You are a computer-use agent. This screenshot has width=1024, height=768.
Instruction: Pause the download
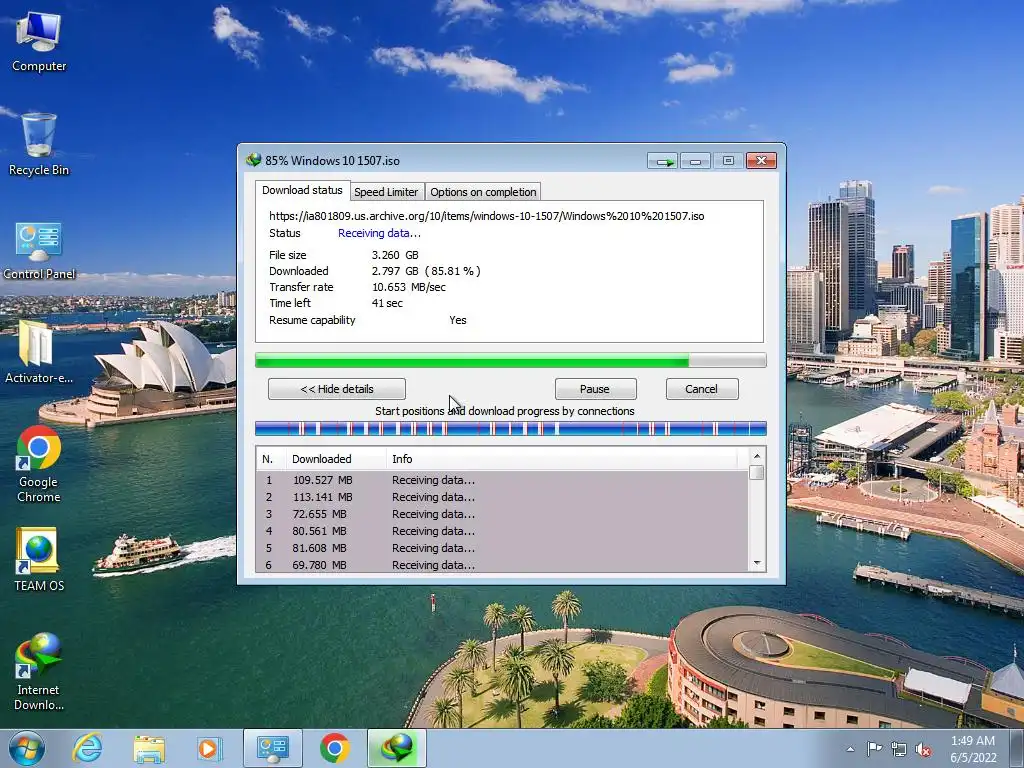pos(595,389)
